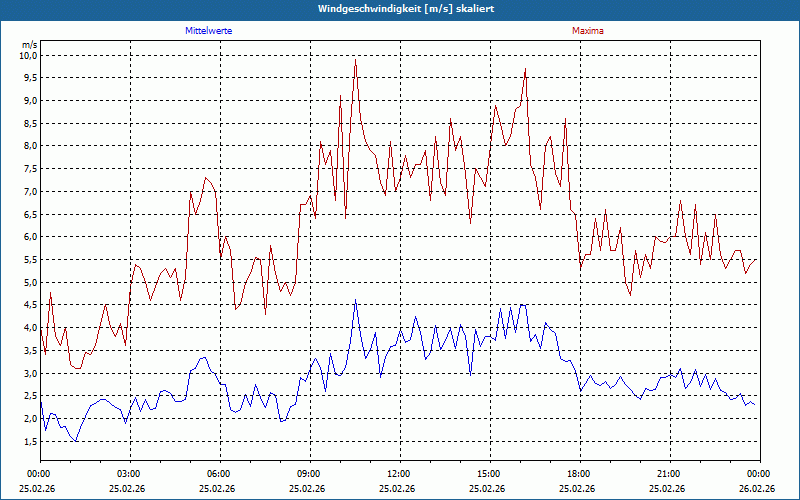Viewport: 800px width, 500px height.
Task: Click the red peak just after 15:00
Action: (x=495, y=106)
